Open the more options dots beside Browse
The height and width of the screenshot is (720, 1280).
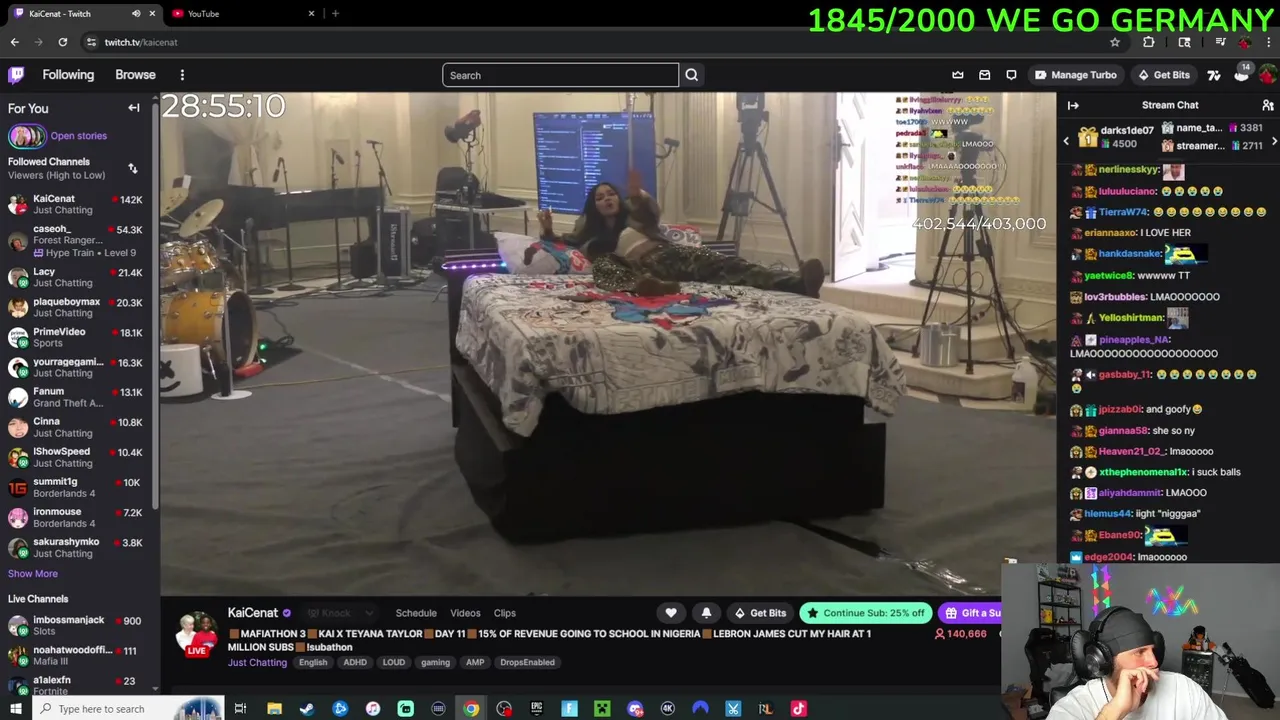coord(182,75)
